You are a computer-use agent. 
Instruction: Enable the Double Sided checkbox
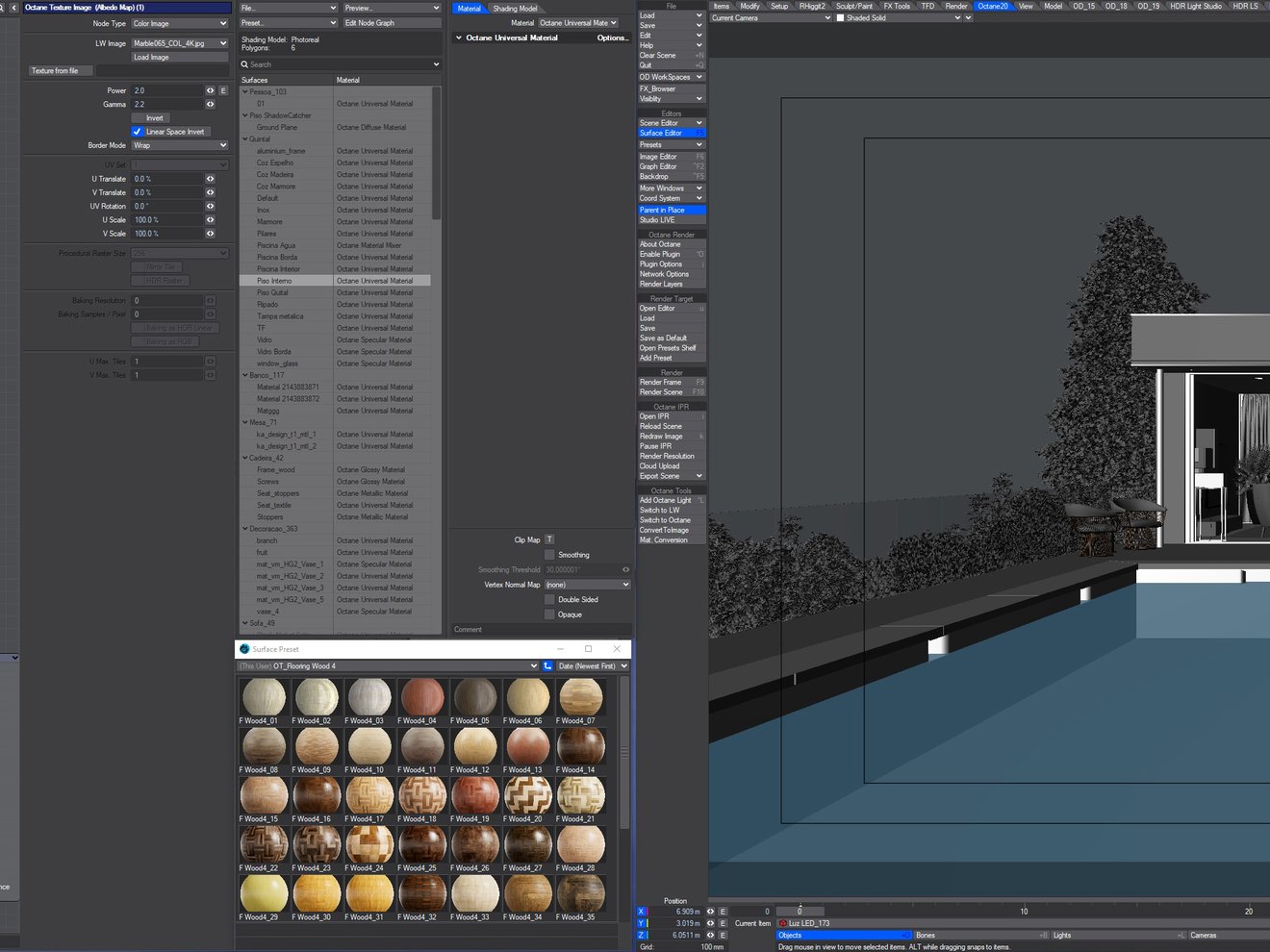549,599
